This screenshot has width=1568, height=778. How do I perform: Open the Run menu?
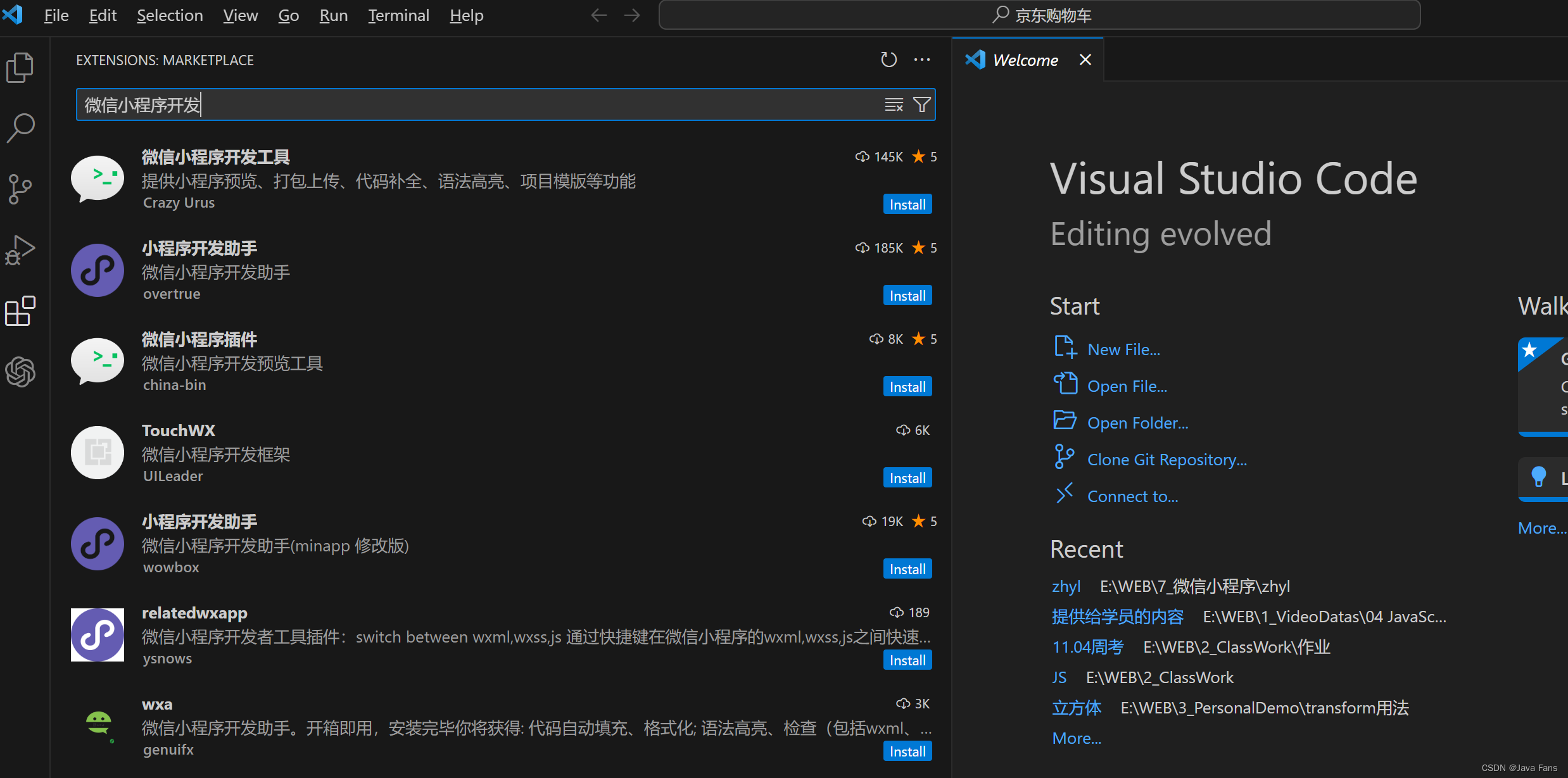click(x=334, y=15)
